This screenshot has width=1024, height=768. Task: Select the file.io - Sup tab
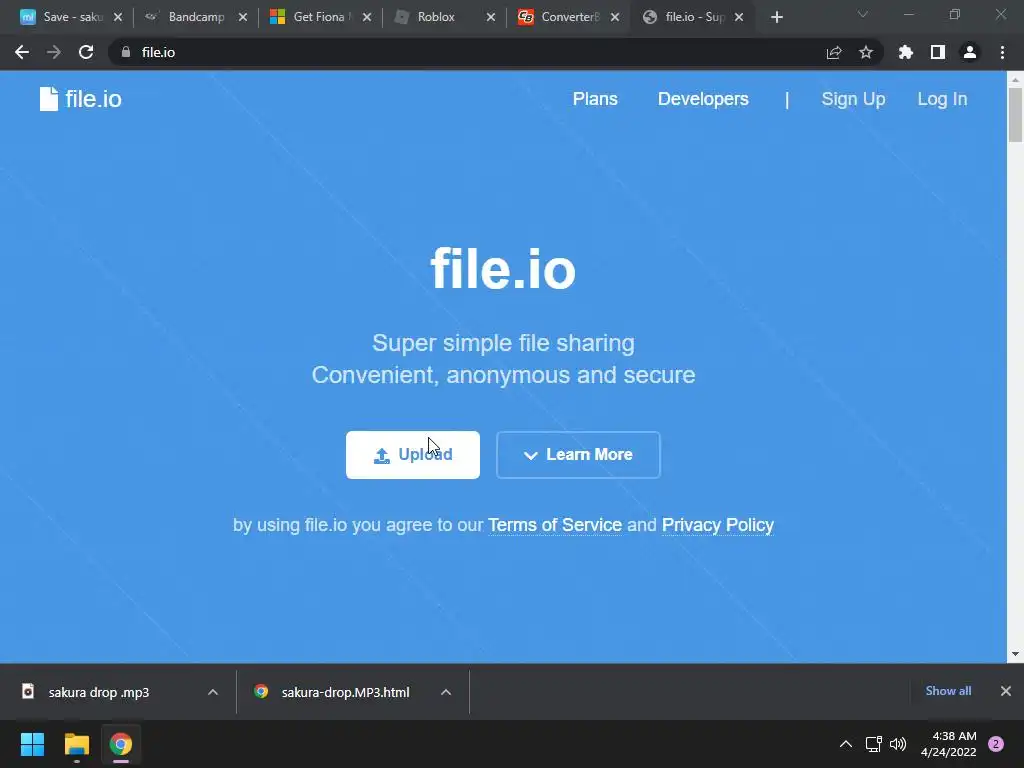point(686,17)
